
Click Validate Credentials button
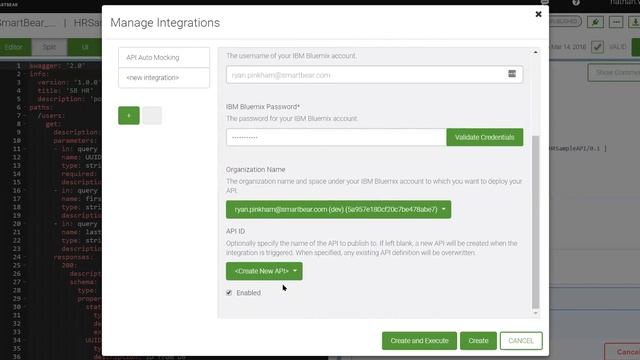point(484,137)
